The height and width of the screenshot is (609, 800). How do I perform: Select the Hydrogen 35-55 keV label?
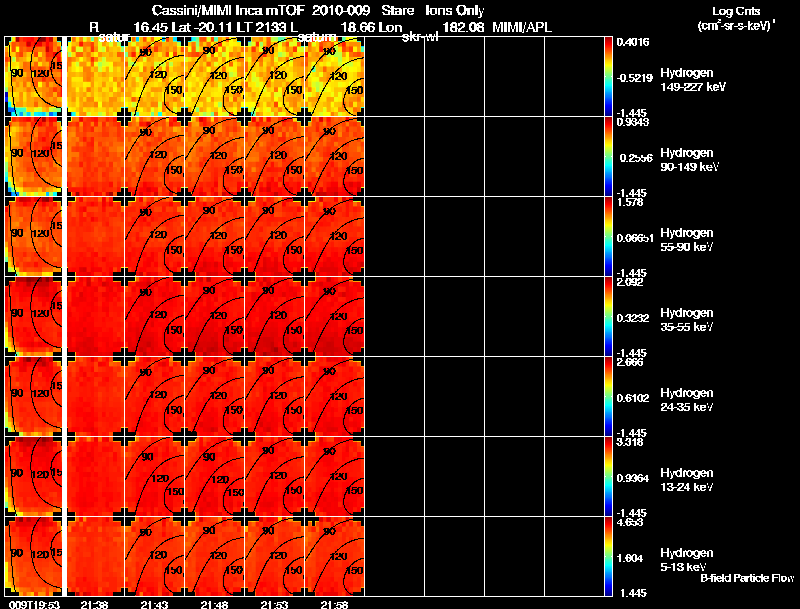(687, 320)
